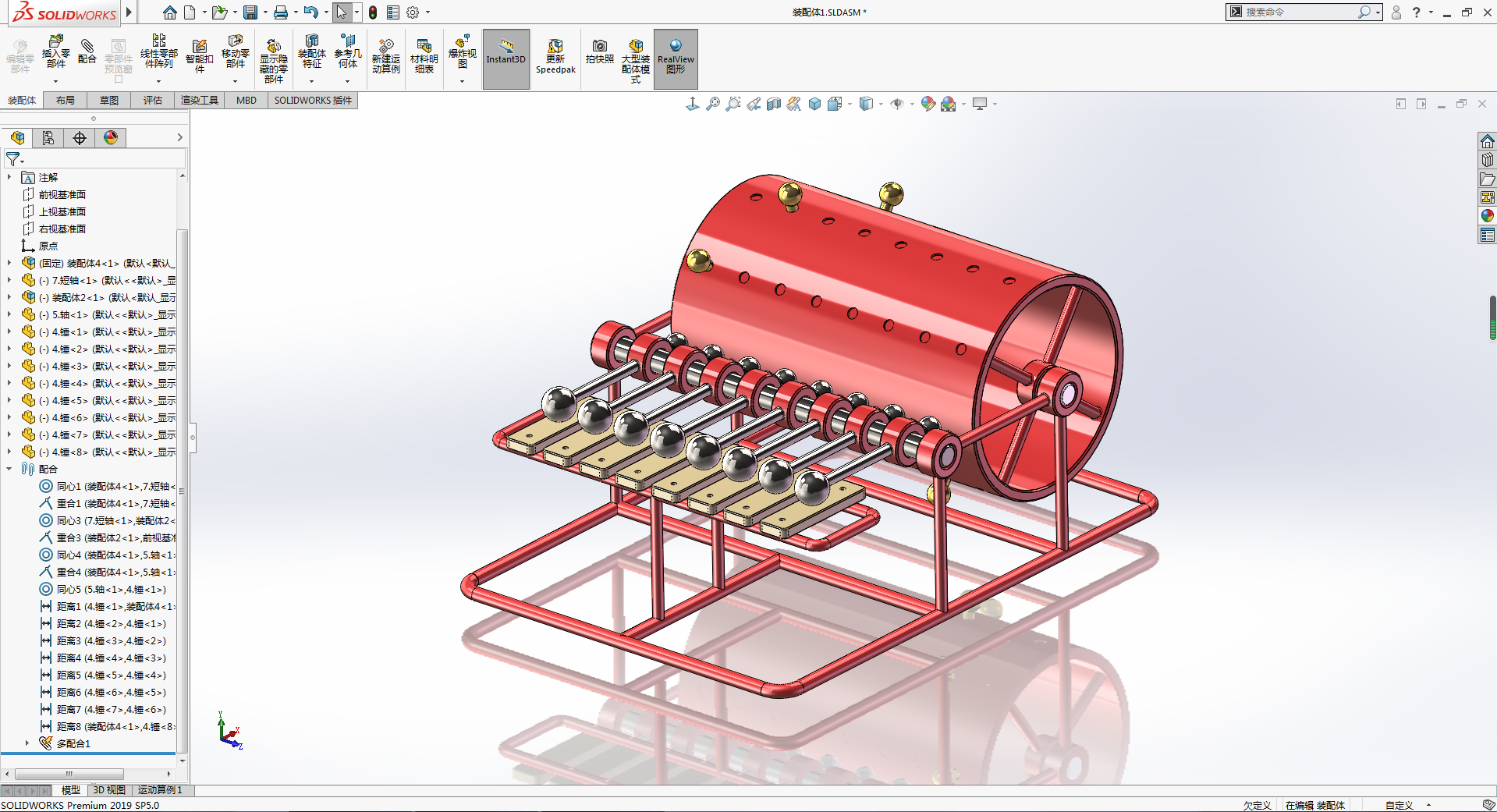Screen dimensions: 1497x812
Task: Collapse the 配合 (Mates) folder
Action: coord(9,470)
